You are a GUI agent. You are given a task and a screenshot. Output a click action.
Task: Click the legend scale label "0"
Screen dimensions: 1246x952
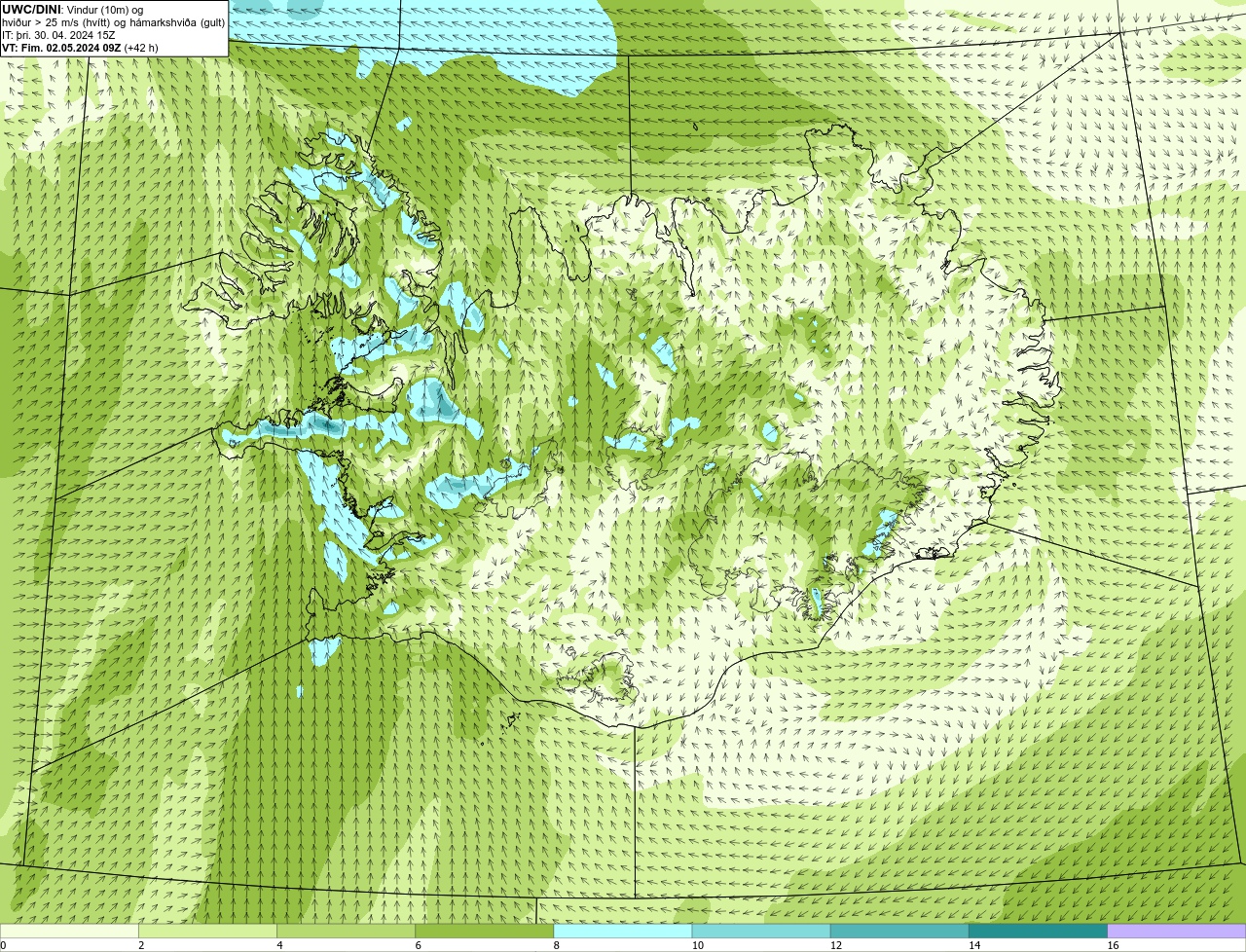point(3,945)
